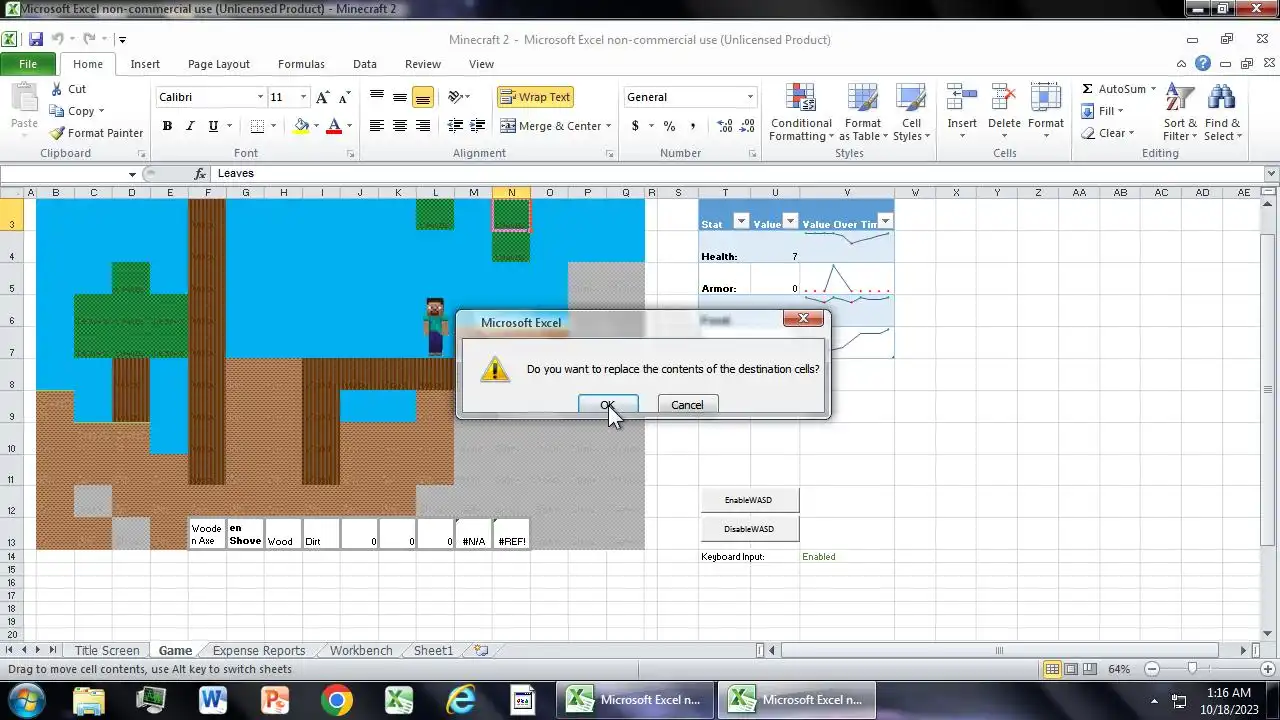Switch to the Insert ribbon tab
The image size is (1280, 720).
(145, 64)
